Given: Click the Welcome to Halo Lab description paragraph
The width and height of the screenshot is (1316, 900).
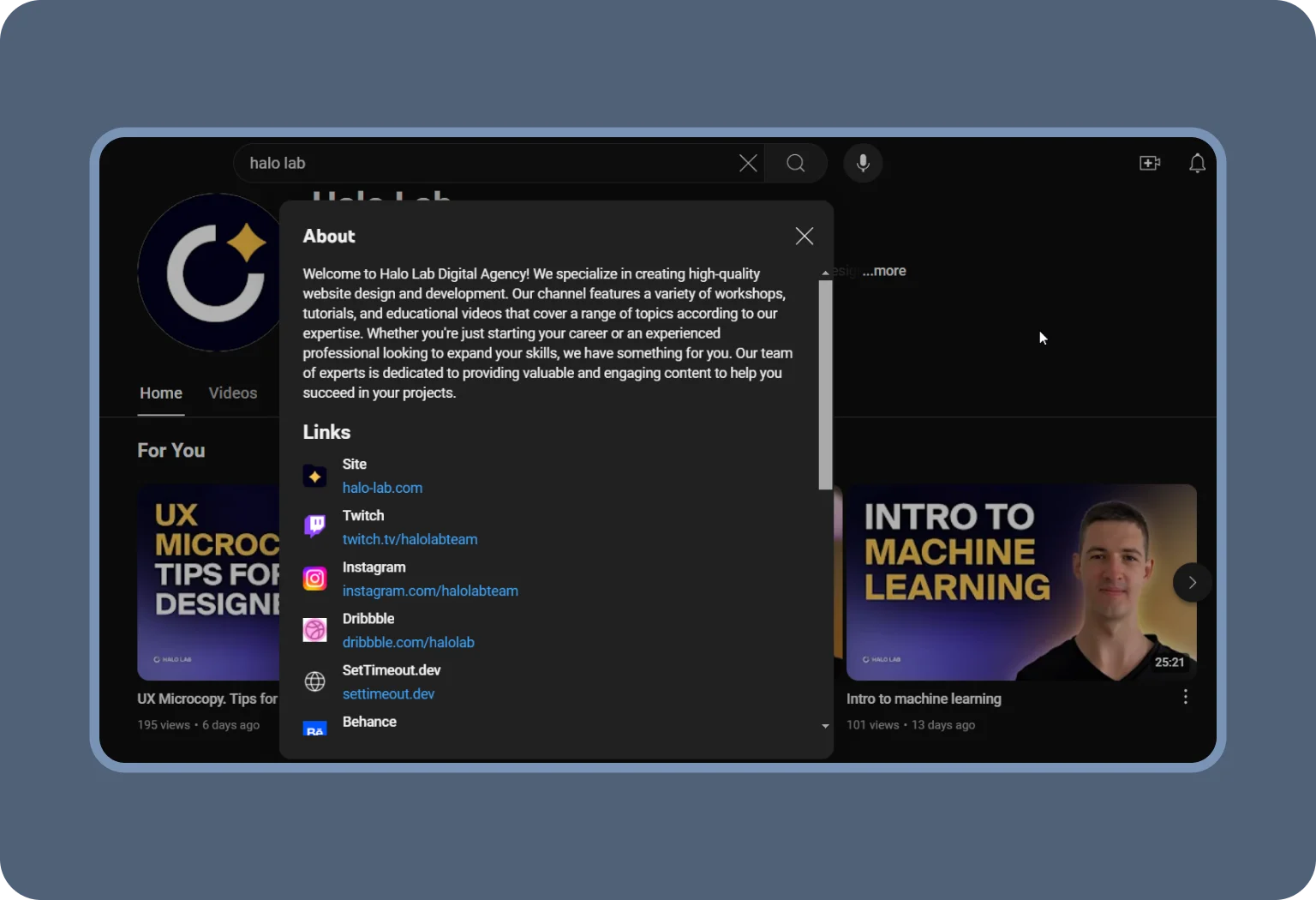Looking at the screenshot, I should (x=548, y=333).
